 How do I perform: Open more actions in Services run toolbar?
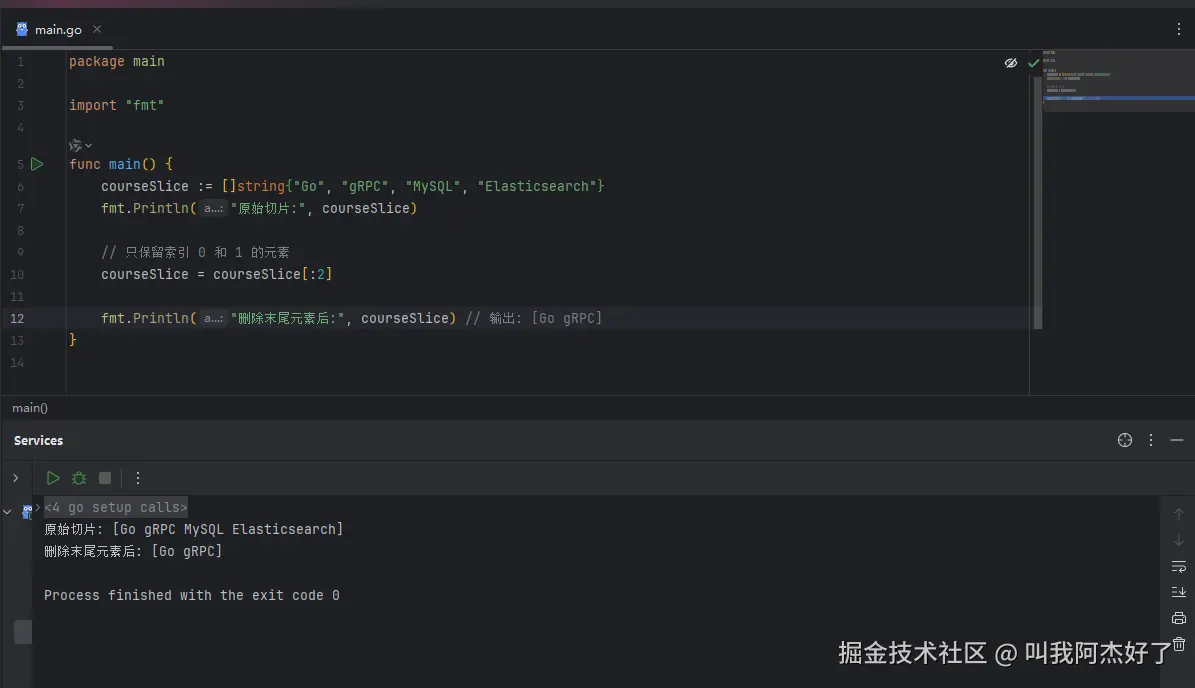click(138, 478)
